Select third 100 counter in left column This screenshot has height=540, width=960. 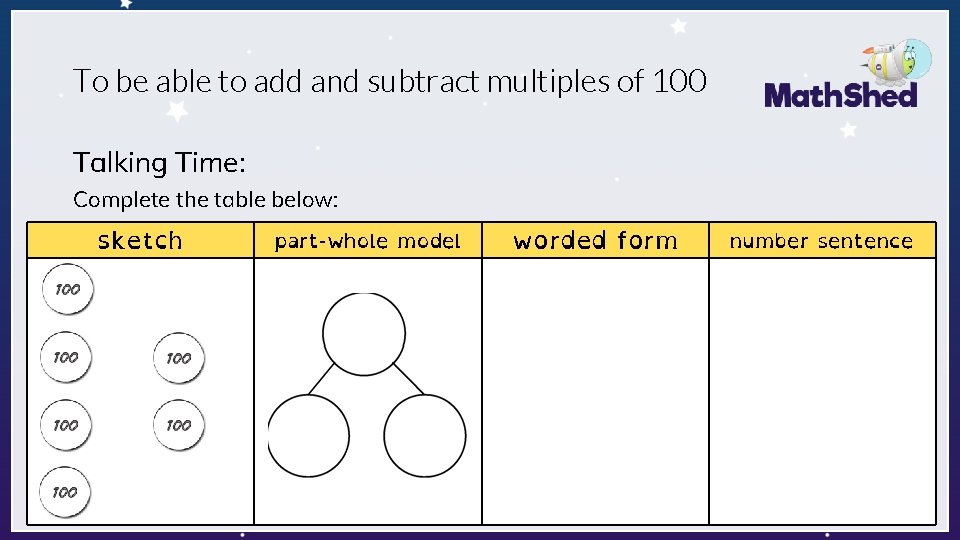tap(66, 425)
